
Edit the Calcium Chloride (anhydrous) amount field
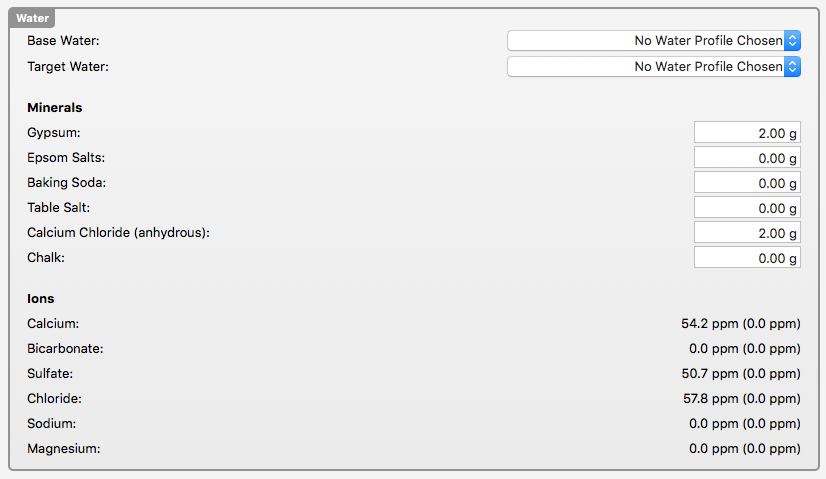747,233
